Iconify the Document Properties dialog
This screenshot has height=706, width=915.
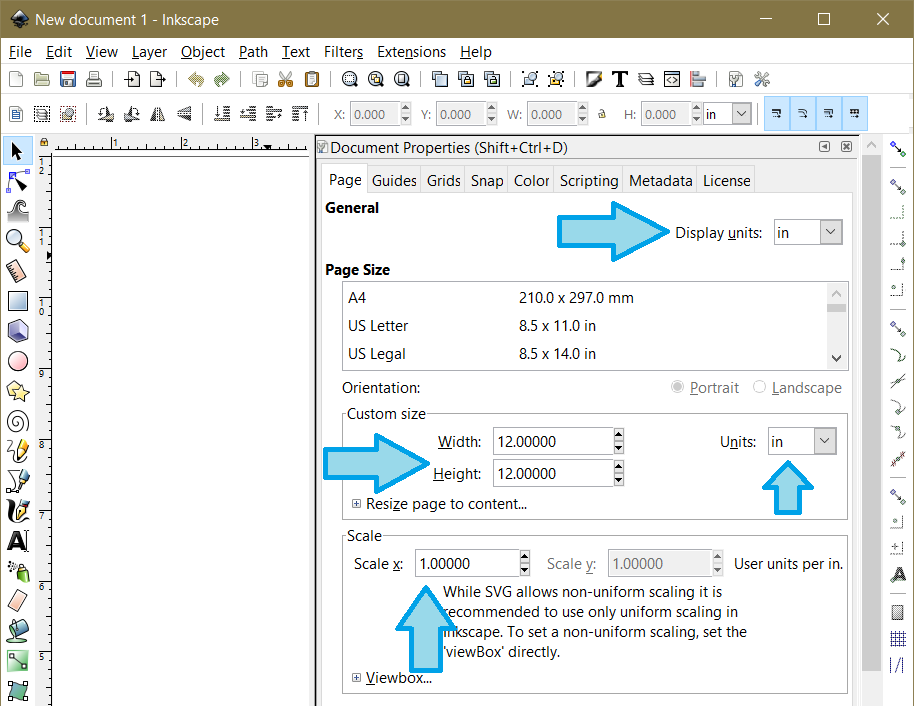(x=824, y=146)
